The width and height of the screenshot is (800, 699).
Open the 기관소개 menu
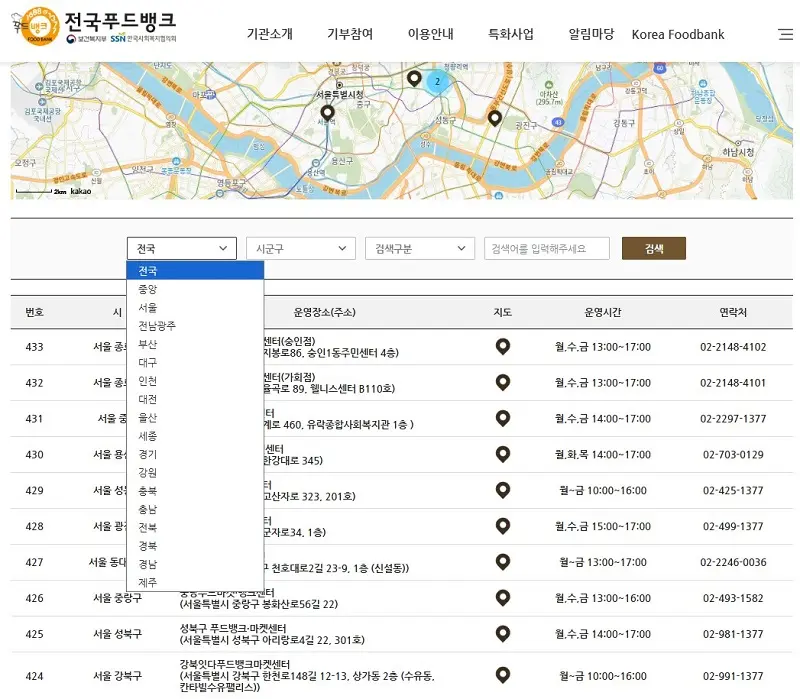click(270, 34)
